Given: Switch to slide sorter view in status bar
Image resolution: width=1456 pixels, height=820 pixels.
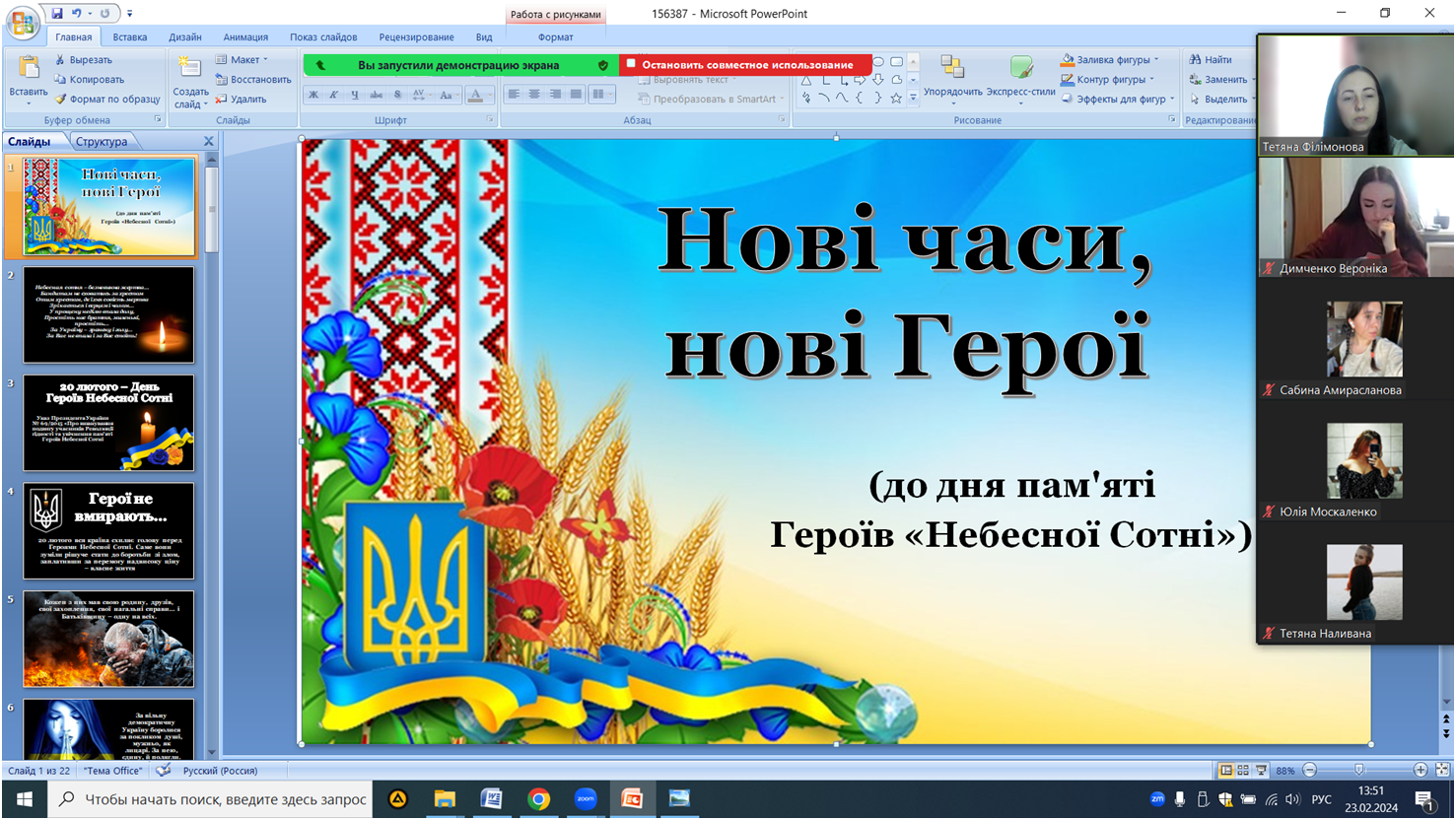Looking at the screenshot, I should click(x=1243, y=771).
